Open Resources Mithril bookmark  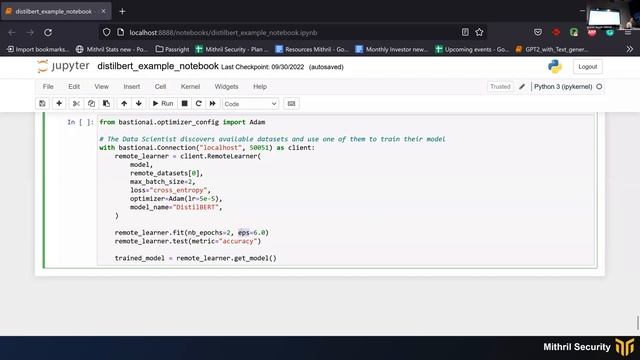coord(312,49)
